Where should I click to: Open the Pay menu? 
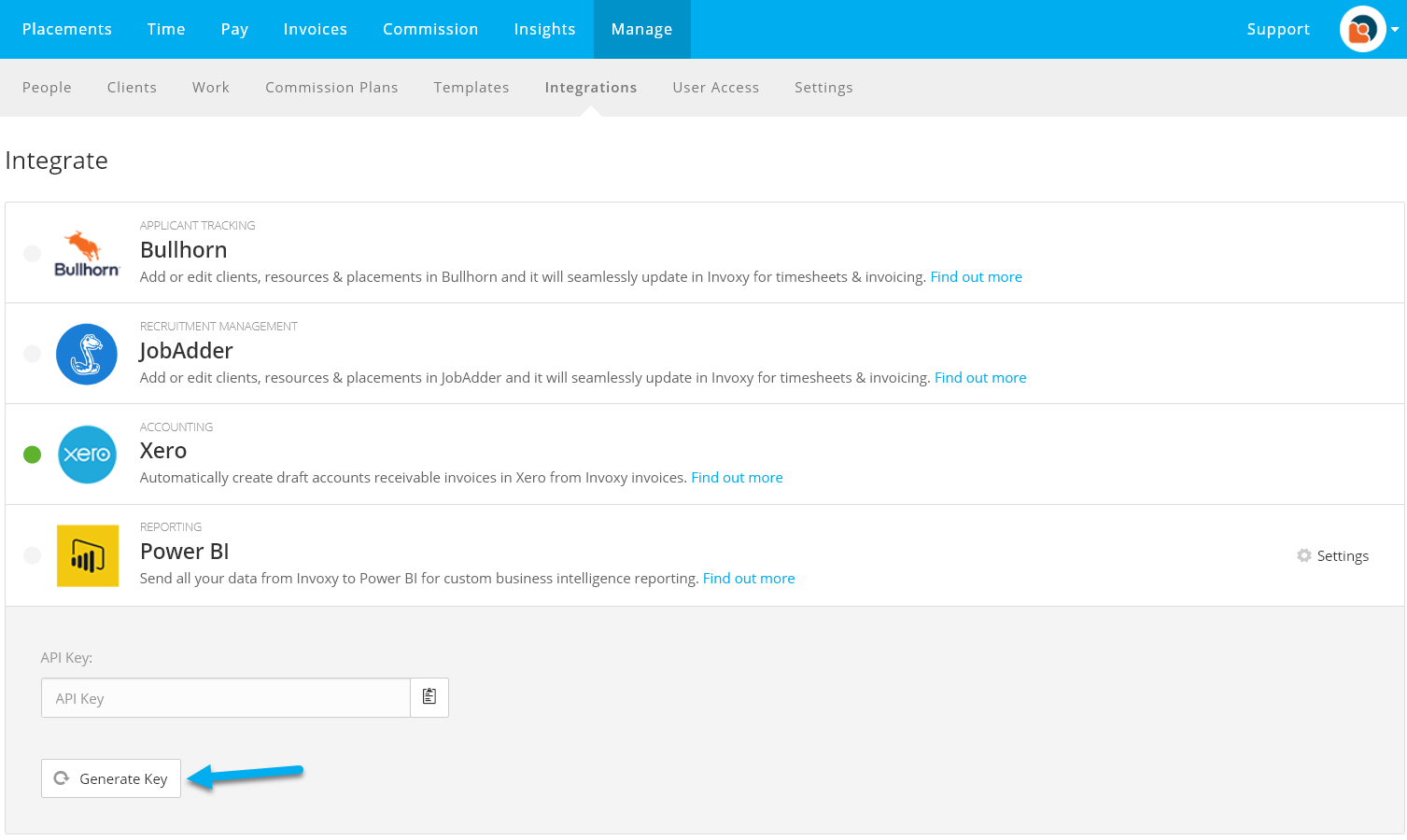pos(234,29)
